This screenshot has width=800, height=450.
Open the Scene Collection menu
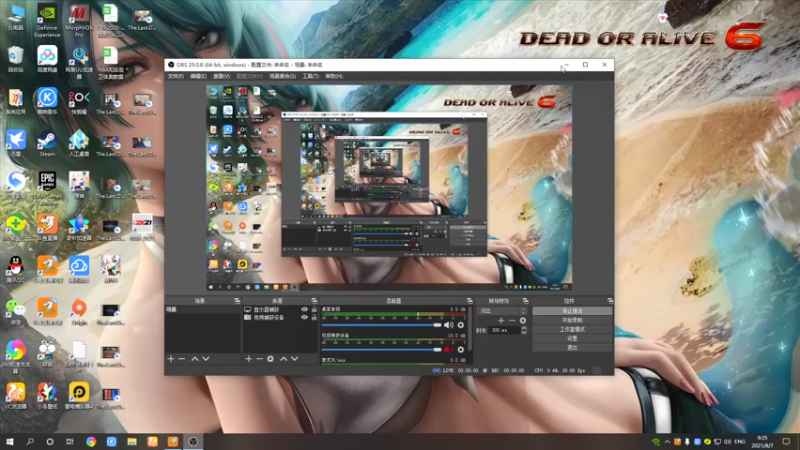(x=283, y=76)
